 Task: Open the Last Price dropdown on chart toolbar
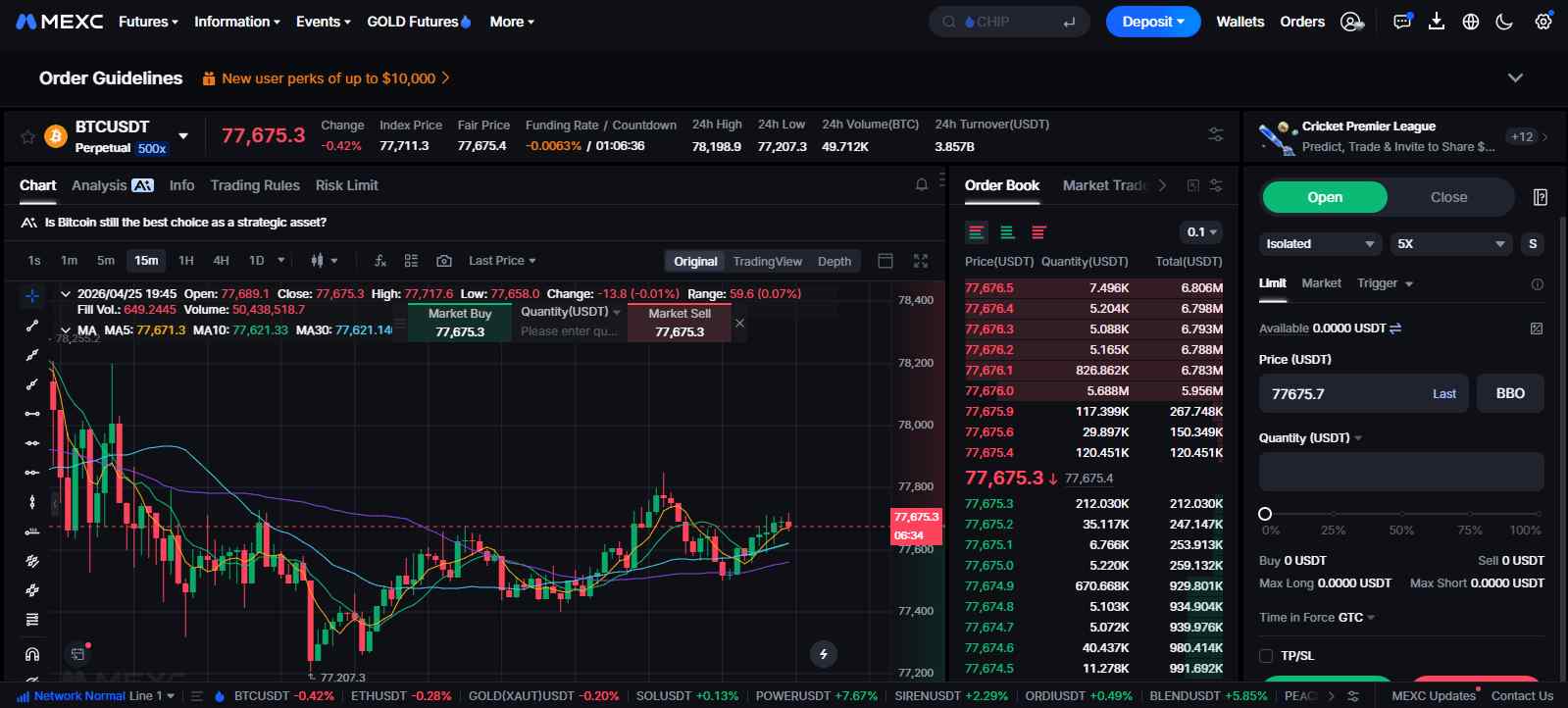(x=502, y=261)
